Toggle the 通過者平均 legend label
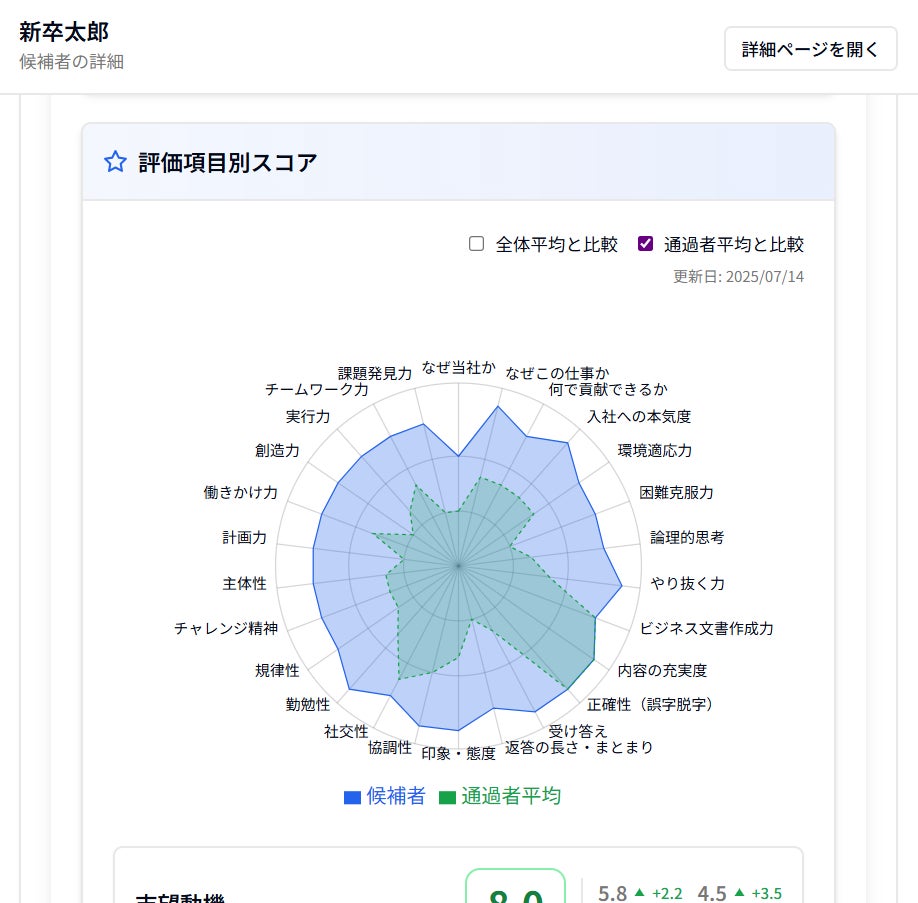The image size is (918, 903). 511,796
